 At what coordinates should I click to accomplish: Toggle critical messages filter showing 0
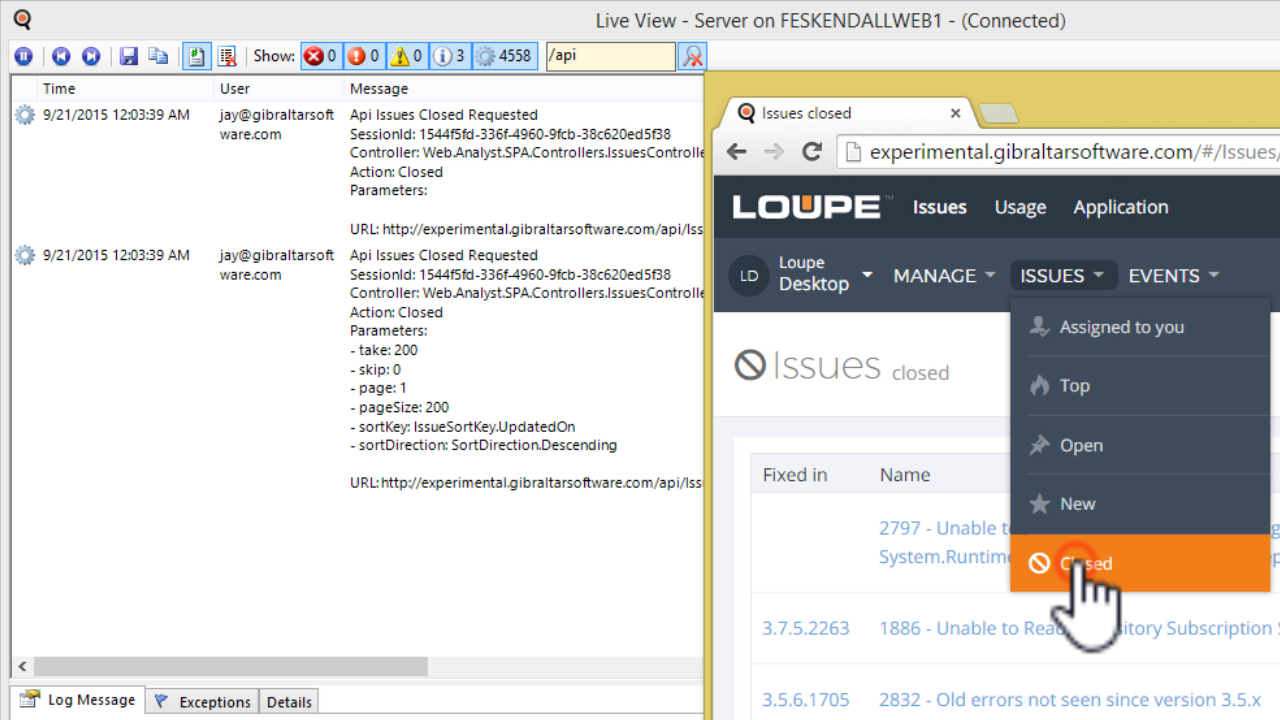pyautogui.click(x=321, y=56)
